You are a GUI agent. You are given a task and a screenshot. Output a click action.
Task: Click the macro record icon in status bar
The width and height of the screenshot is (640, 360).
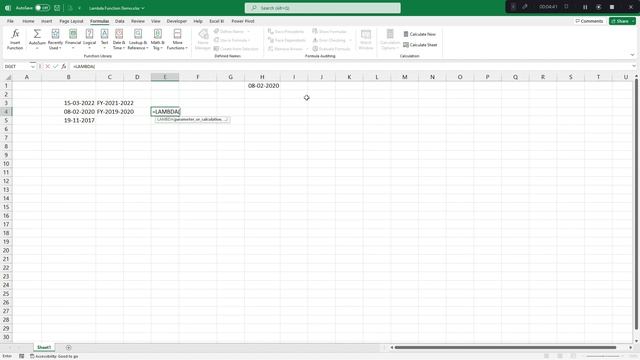click(x=22, y=356)
